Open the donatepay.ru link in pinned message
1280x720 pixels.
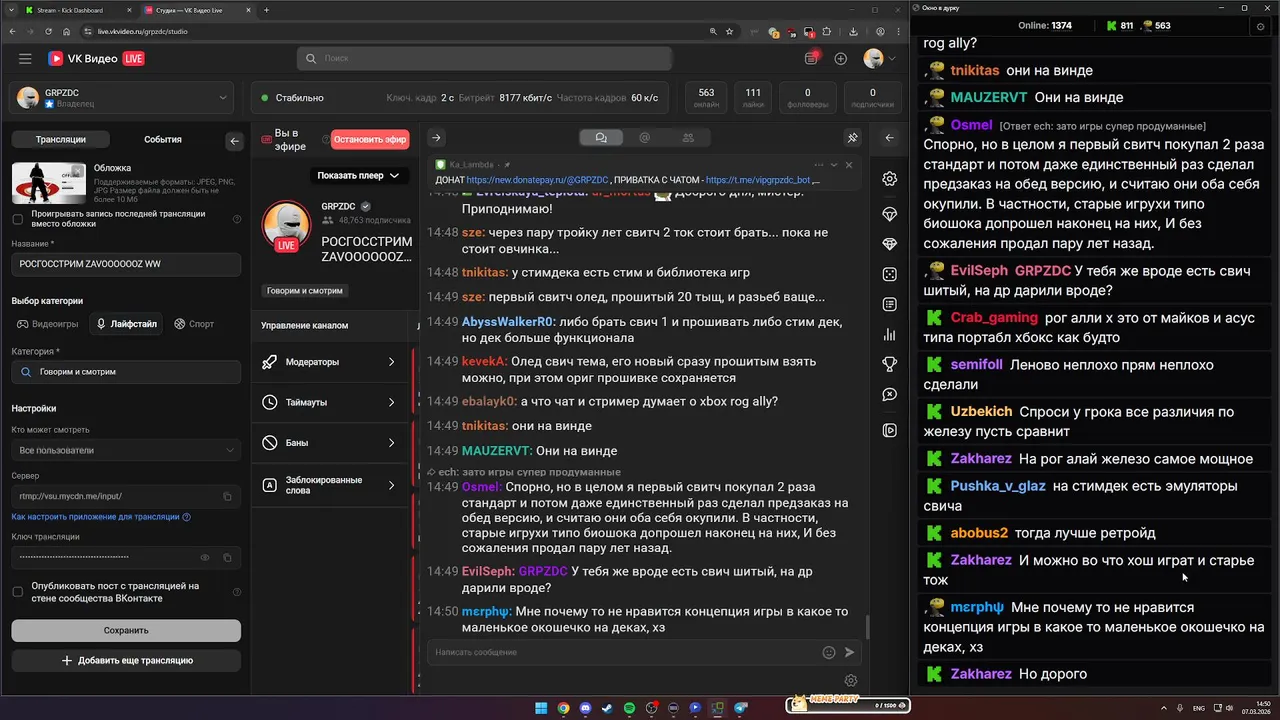point(538,180)
